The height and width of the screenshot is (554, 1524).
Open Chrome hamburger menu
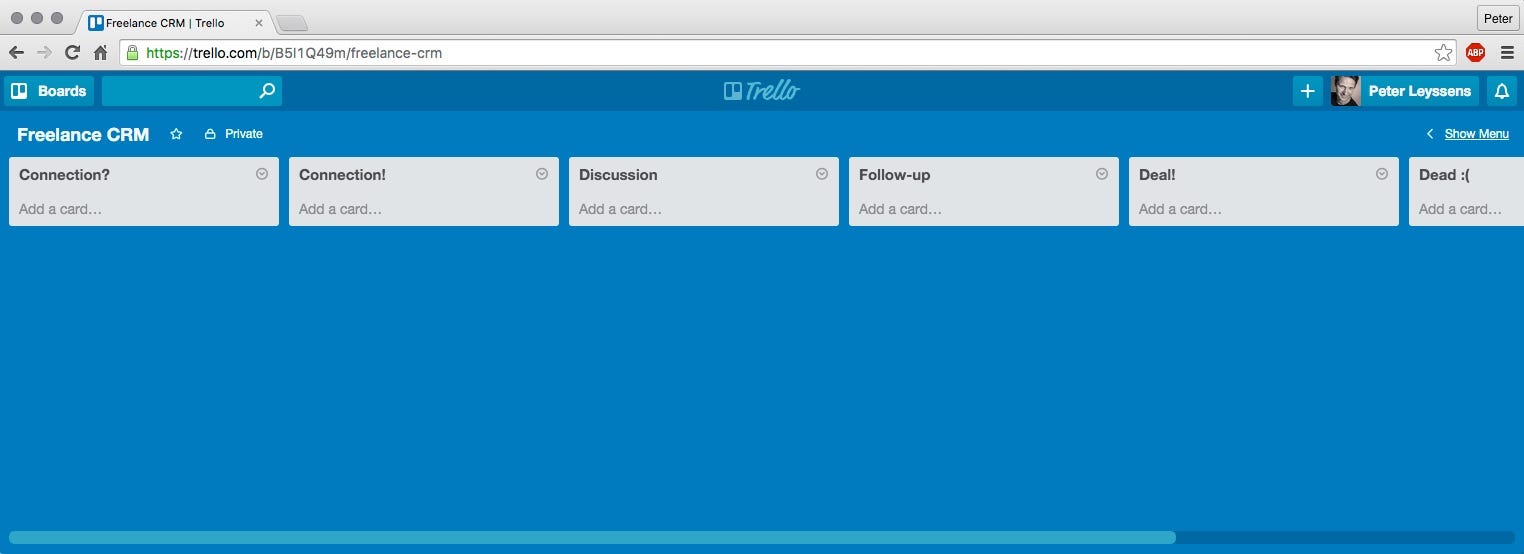pyautogui.click(x=1507, y=53)
